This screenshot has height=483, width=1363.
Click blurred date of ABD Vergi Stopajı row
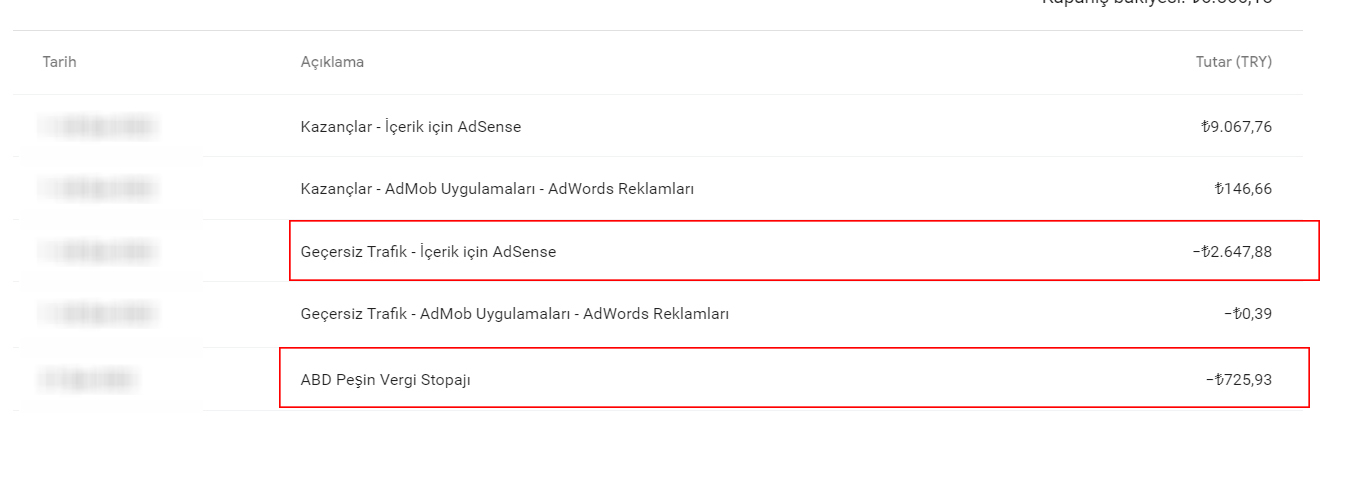88,380
